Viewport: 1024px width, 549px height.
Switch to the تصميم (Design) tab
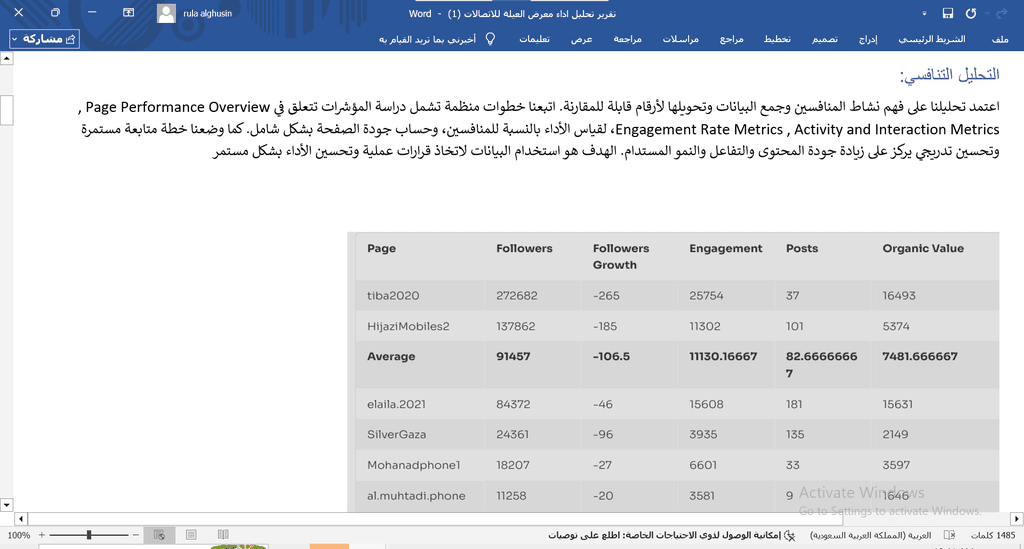825,39
